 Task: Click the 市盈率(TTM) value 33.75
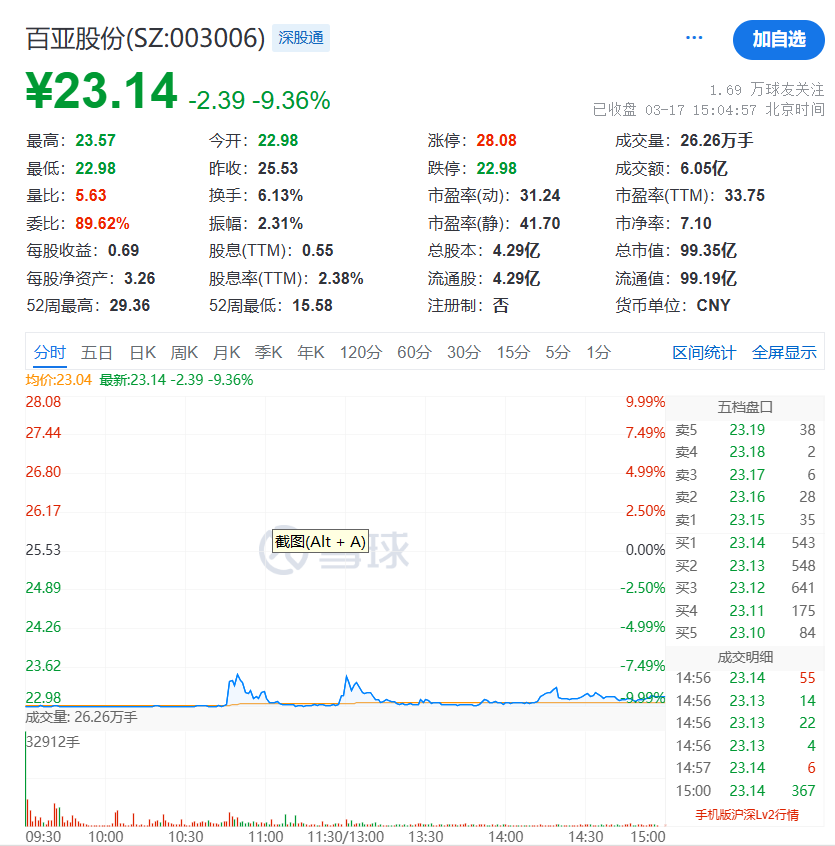pos(744,195)
